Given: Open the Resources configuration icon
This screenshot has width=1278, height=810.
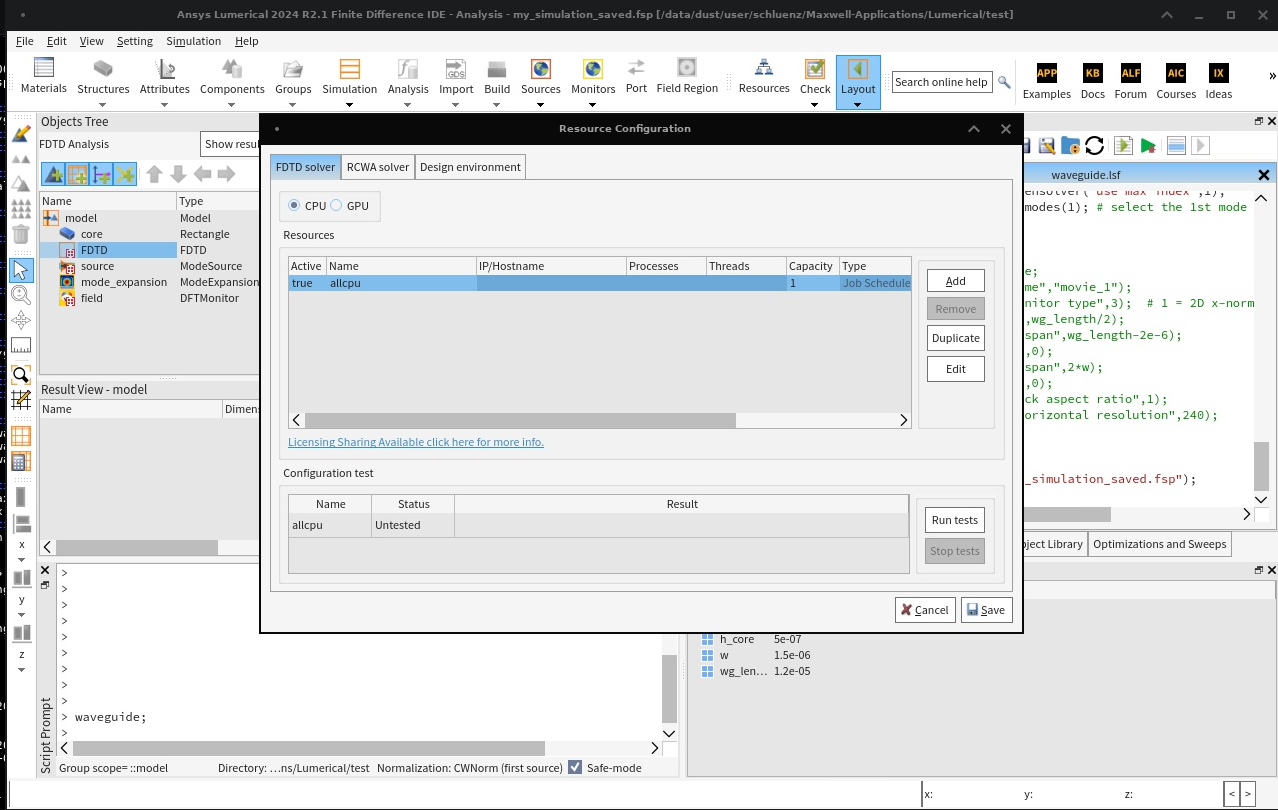Looking at the screenshot, I should coord(764,69).
